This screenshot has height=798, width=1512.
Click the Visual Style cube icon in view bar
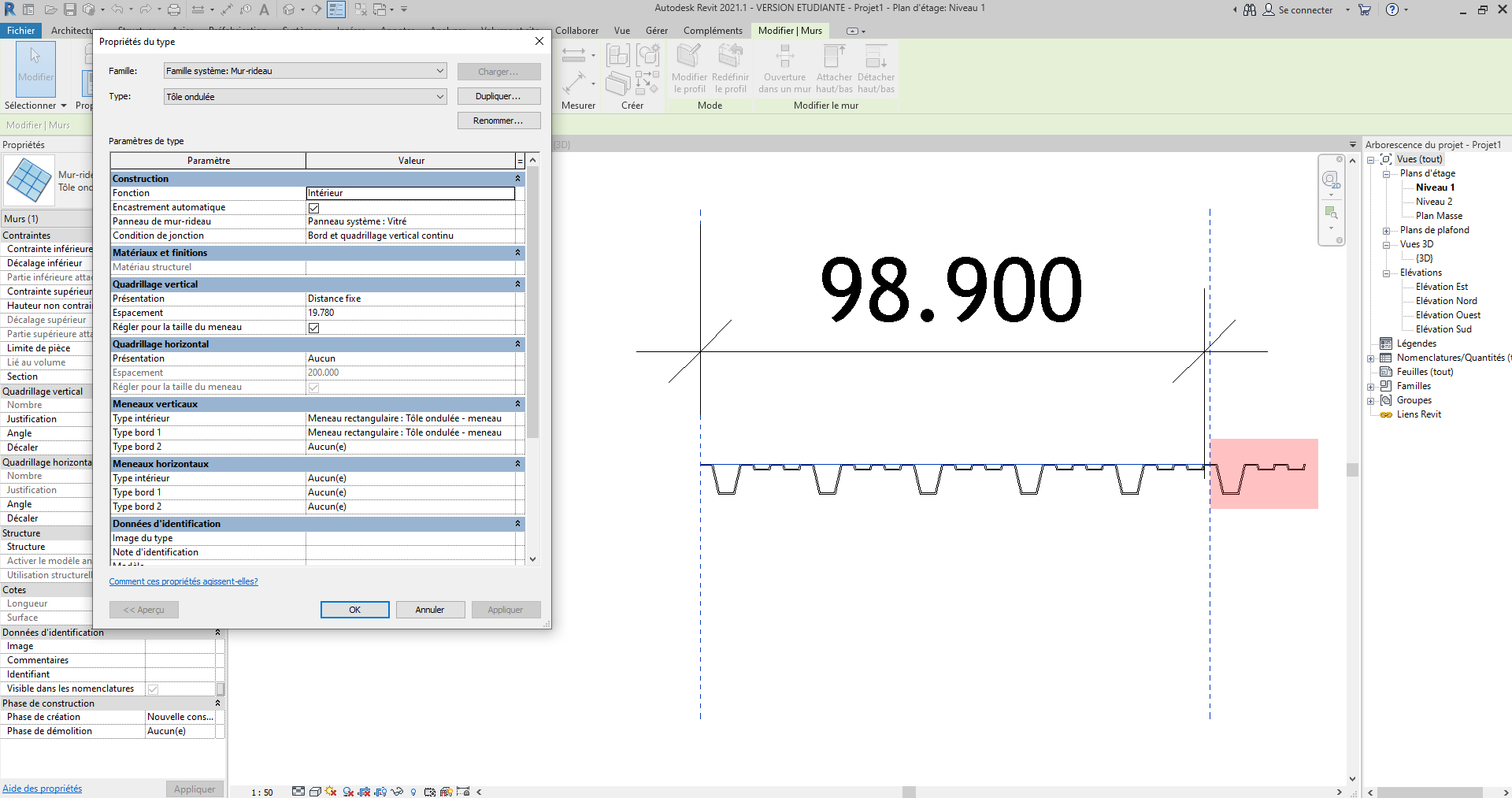315,792
